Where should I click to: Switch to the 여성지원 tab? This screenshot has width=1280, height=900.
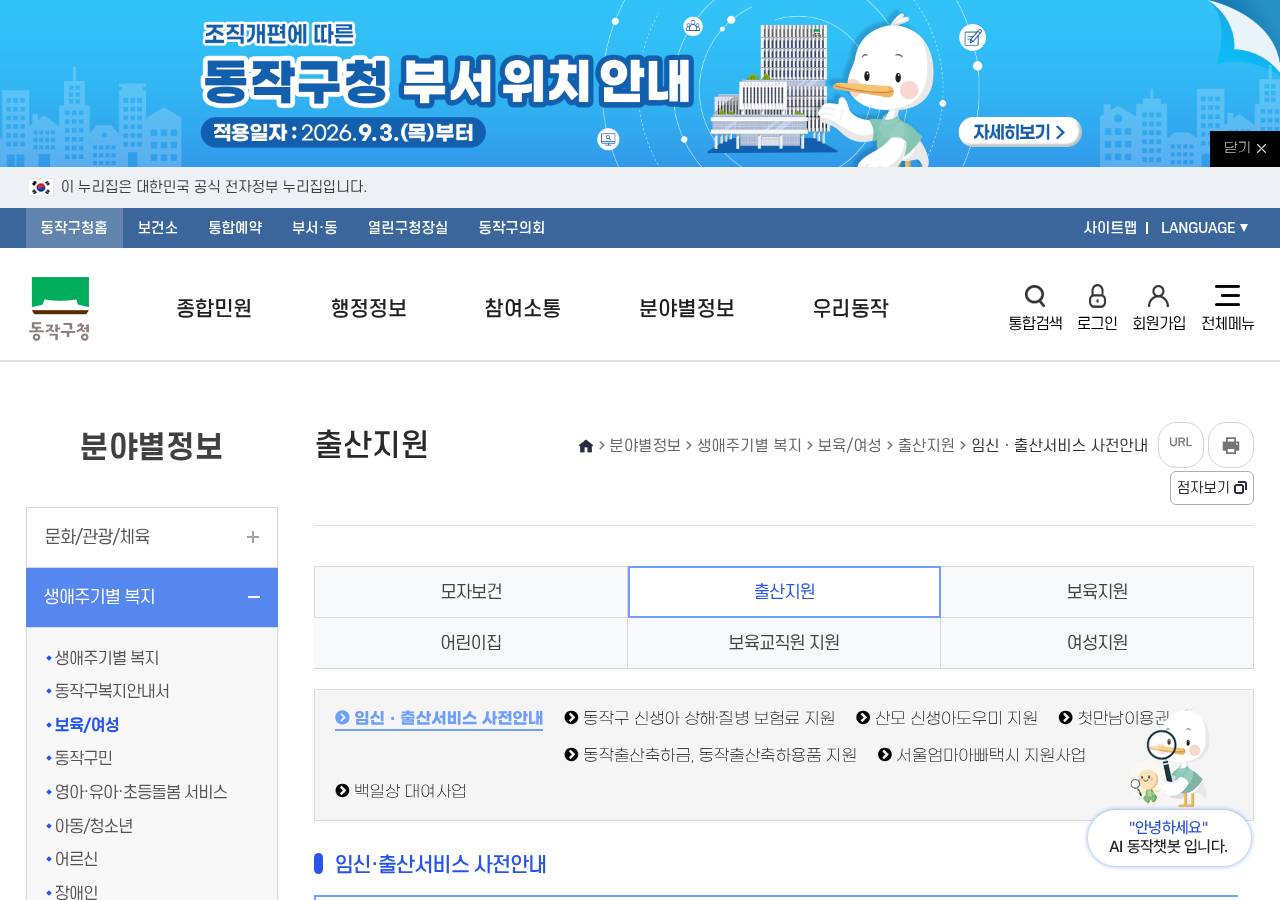(x=1097, y=643)
